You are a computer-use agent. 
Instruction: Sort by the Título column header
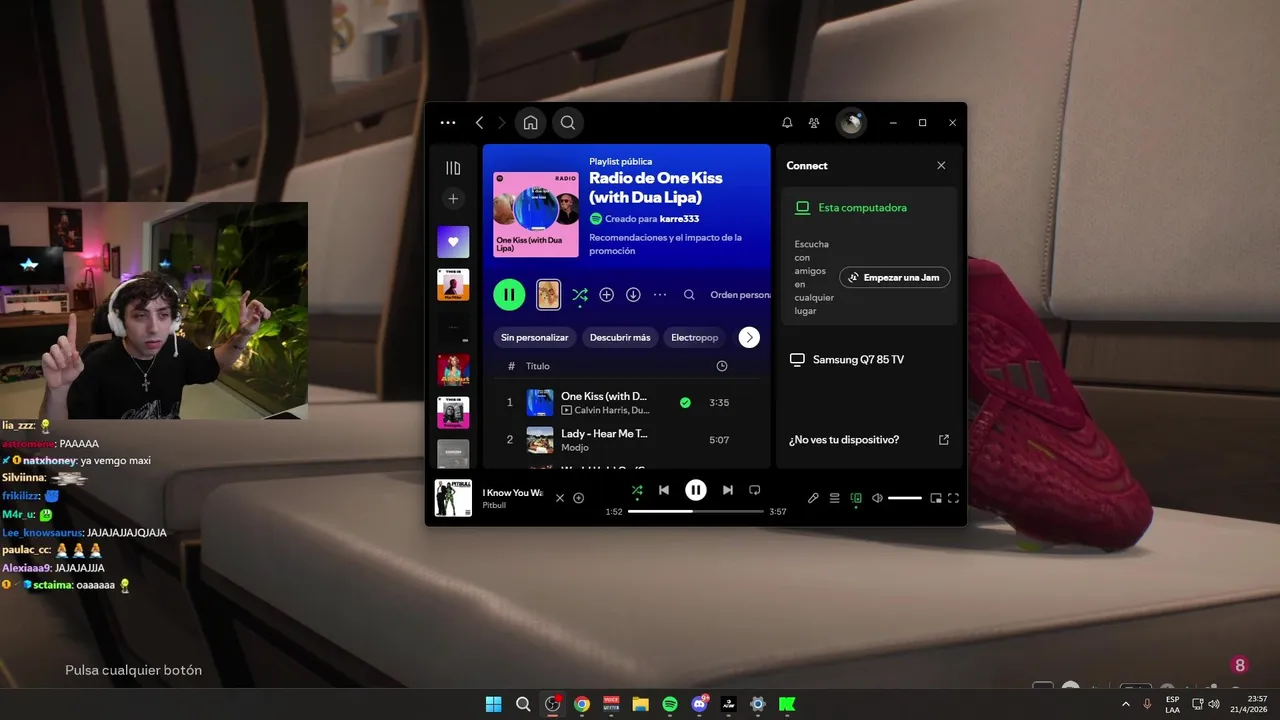[x=538, y=366]
